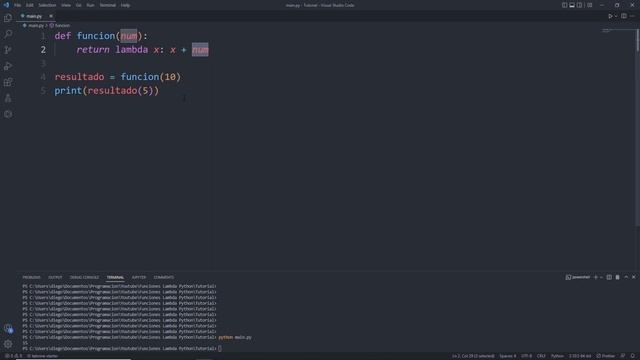Click Prettier status bar item
Screen dimensions: 640x360
pyautogui.click(x=606, y=356)
